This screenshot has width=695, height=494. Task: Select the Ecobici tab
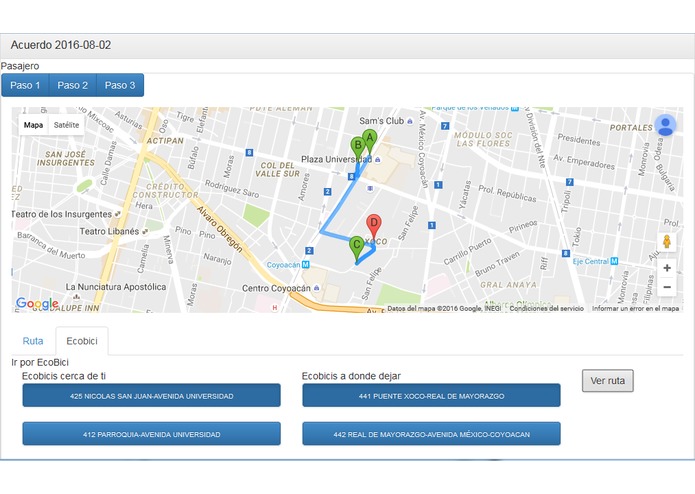[82, 341]
